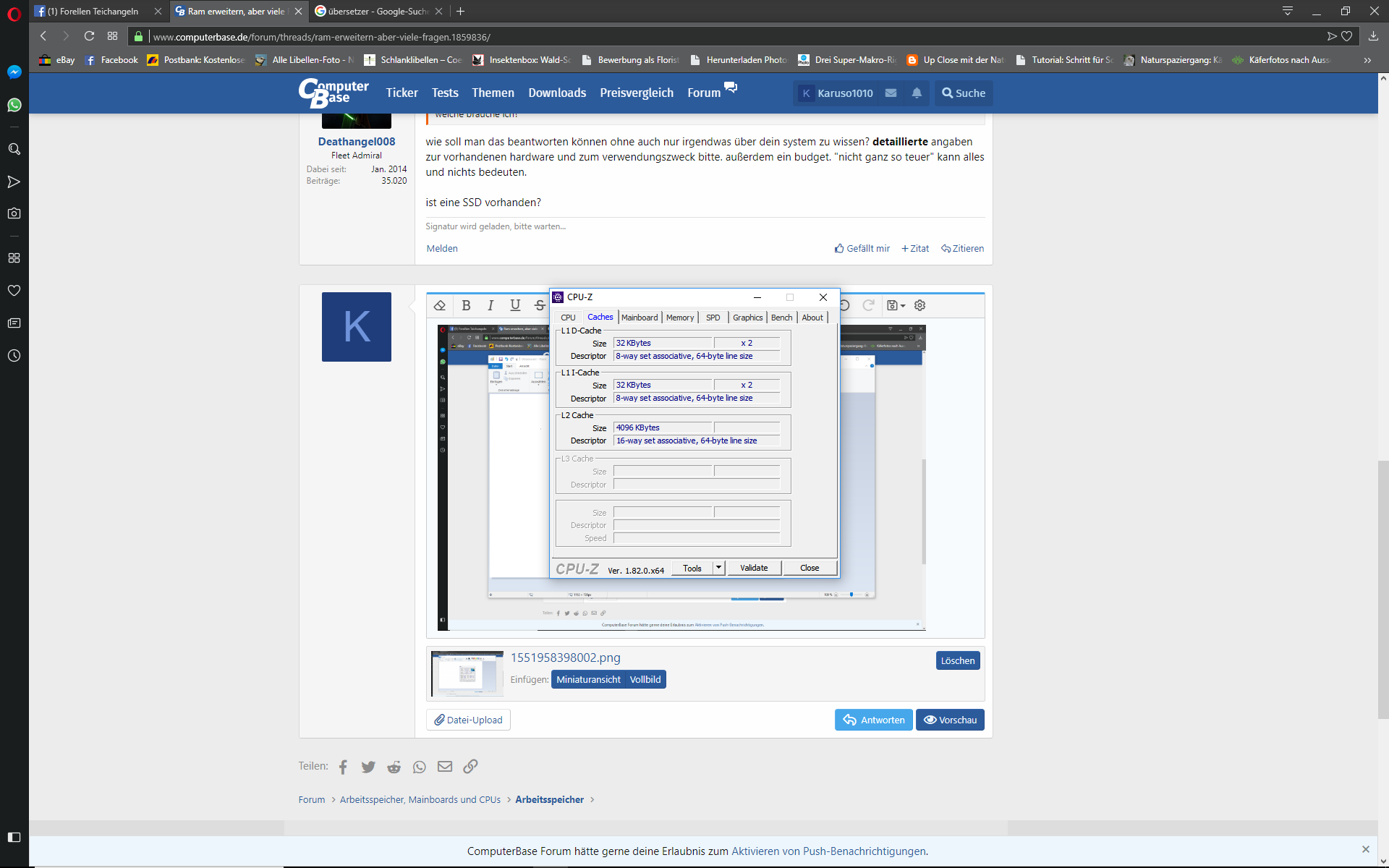Toggle underline formatting in the editor
The height and width of the screenshot is (868, 1389).
pos(515,305)
